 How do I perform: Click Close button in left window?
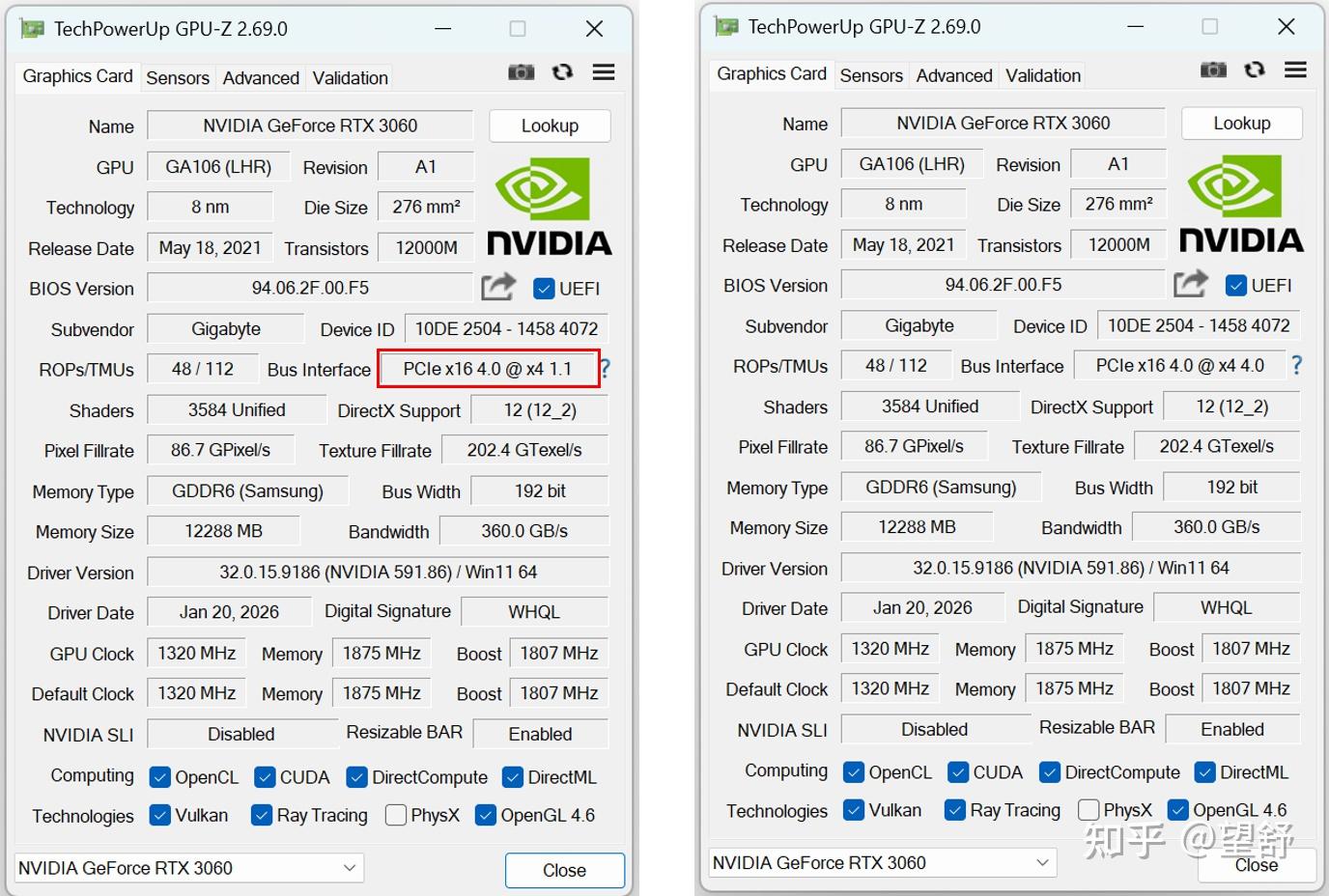pyautogui.click(x=564, y=870)
